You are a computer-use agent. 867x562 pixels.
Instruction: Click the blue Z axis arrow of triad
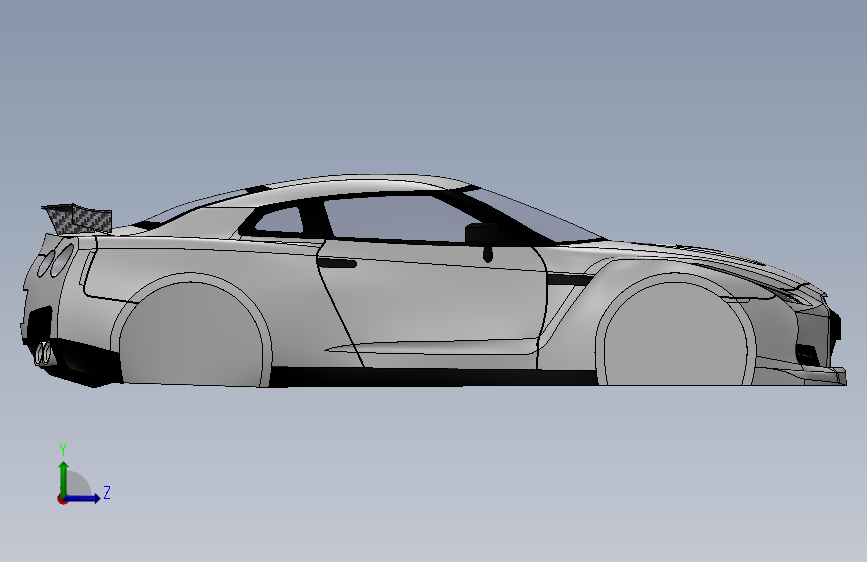click(83, 498)
